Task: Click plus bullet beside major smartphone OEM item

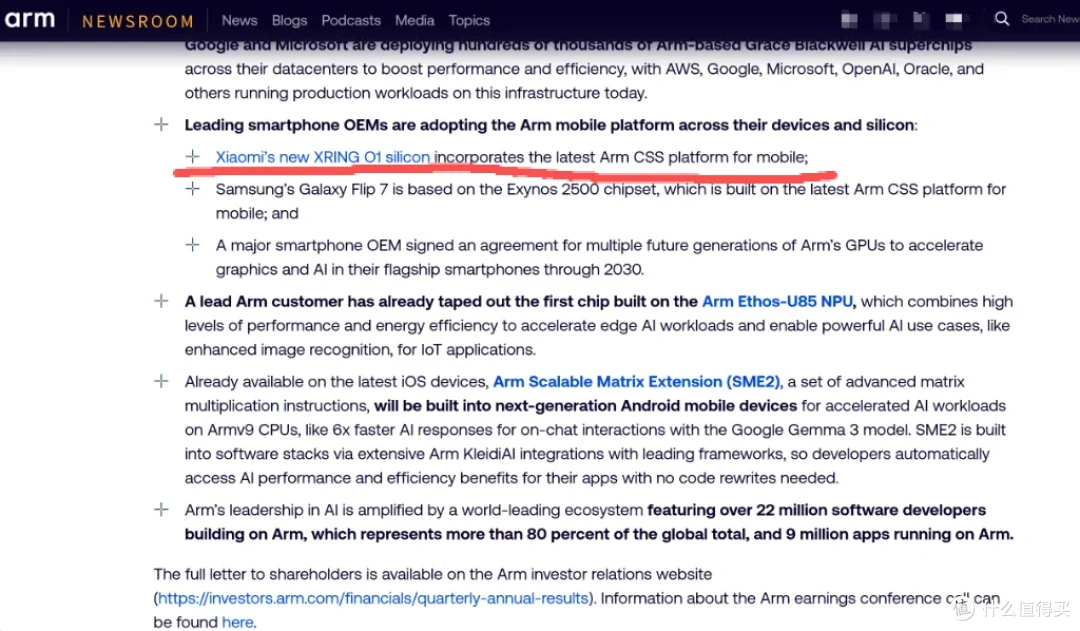Action: click(193, 245)
